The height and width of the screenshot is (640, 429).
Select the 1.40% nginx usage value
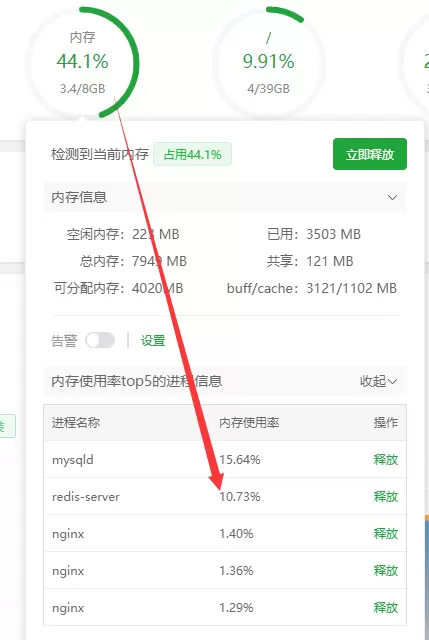click(236, 533)
